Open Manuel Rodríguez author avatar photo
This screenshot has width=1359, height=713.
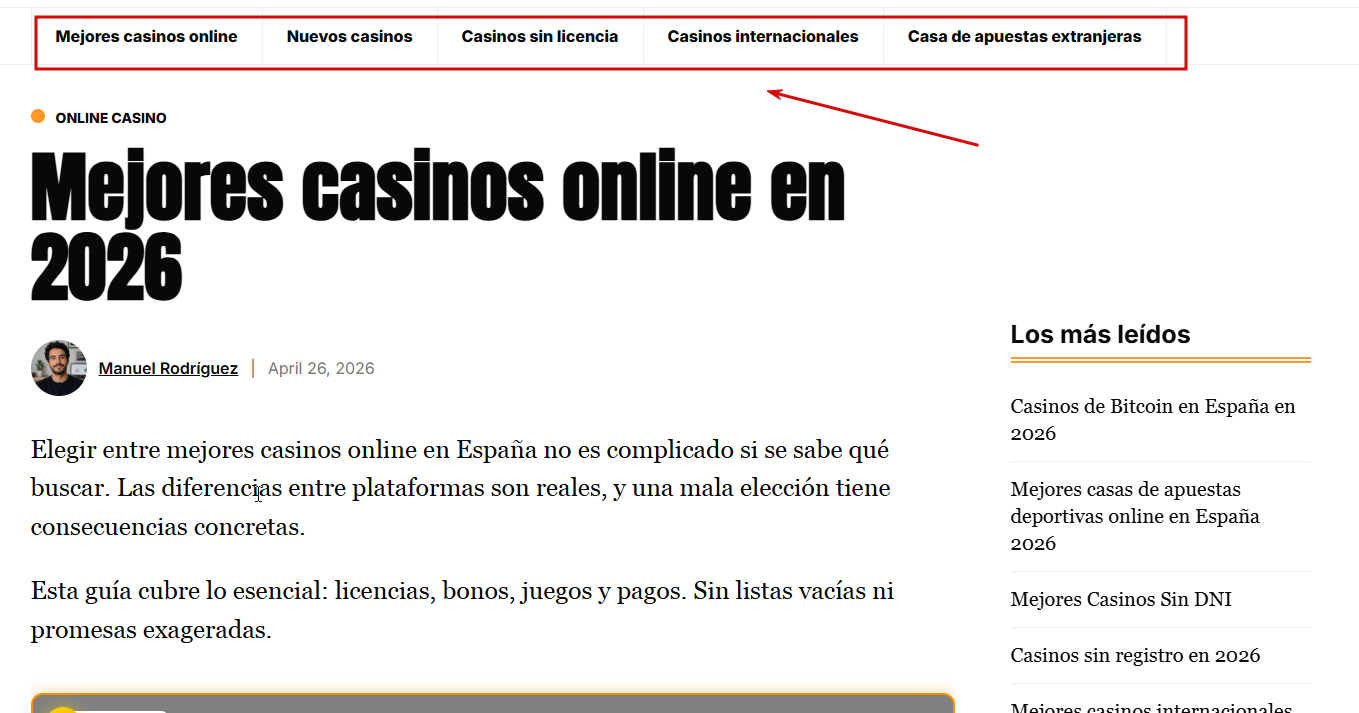(59, 368)
